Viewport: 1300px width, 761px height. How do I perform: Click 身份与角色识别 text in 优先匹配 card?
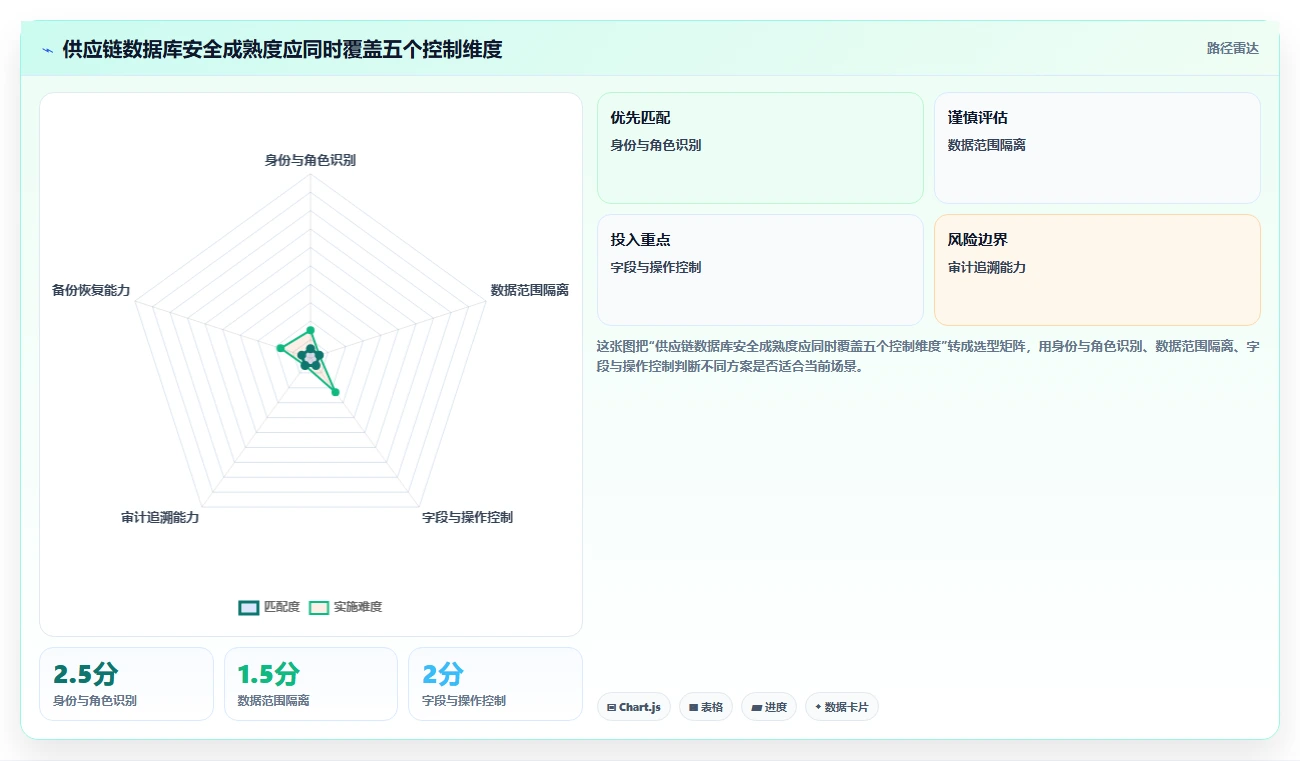coord(656,145)
